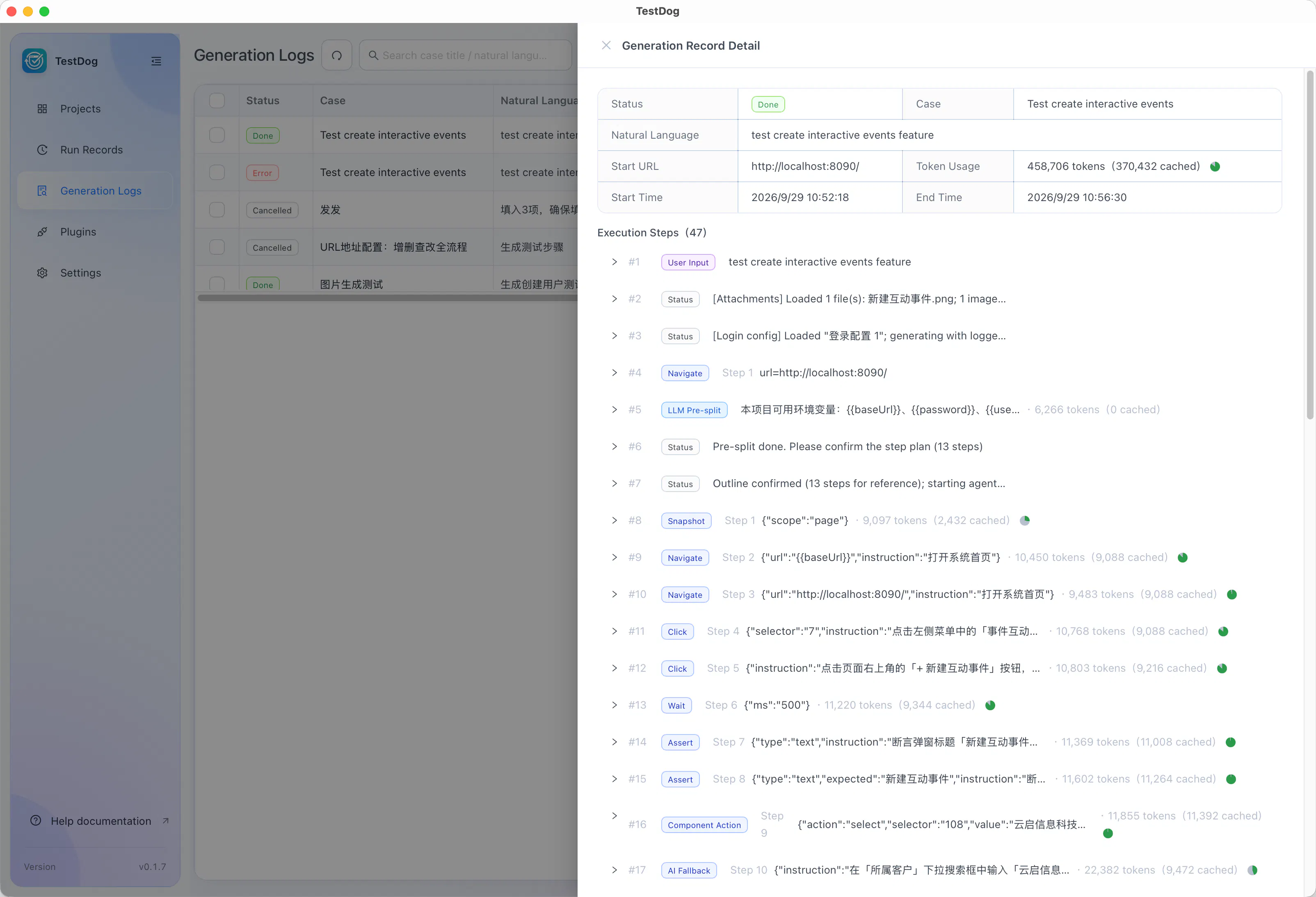Click the Generation Logs document icon
The image size is (1316, 897).
43,191
